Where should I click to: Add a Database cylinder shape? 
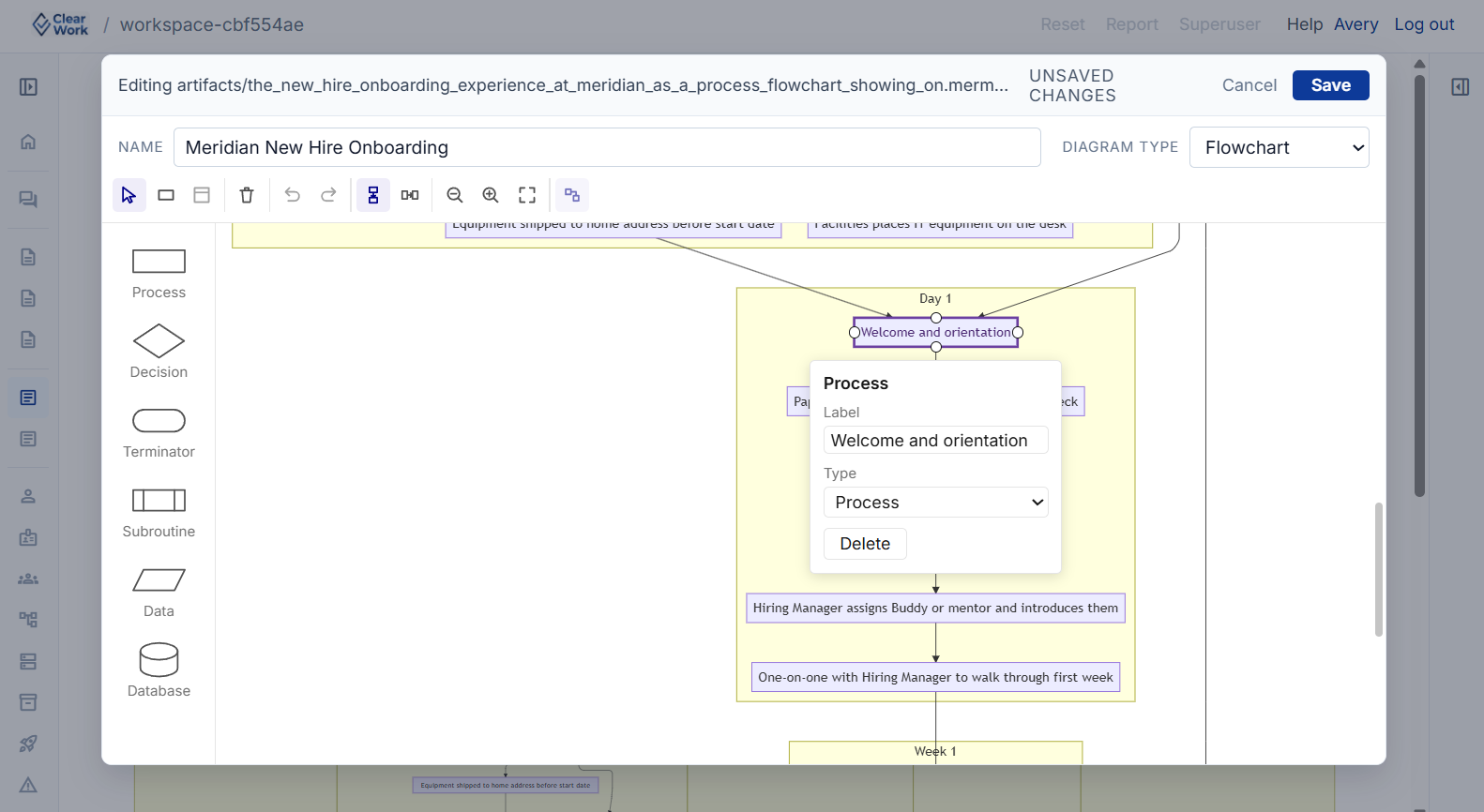(159, 671)
